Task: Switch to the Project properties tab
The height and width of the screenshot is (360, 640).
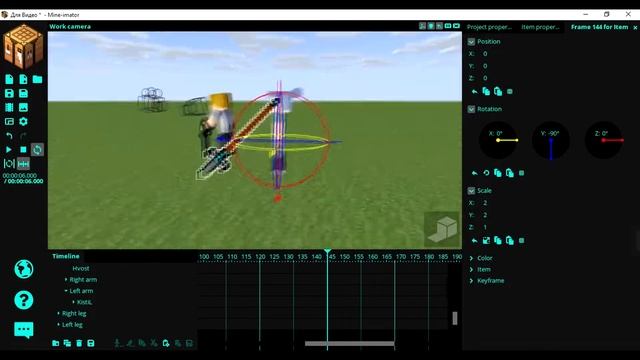Action: (x=489, y=27)
